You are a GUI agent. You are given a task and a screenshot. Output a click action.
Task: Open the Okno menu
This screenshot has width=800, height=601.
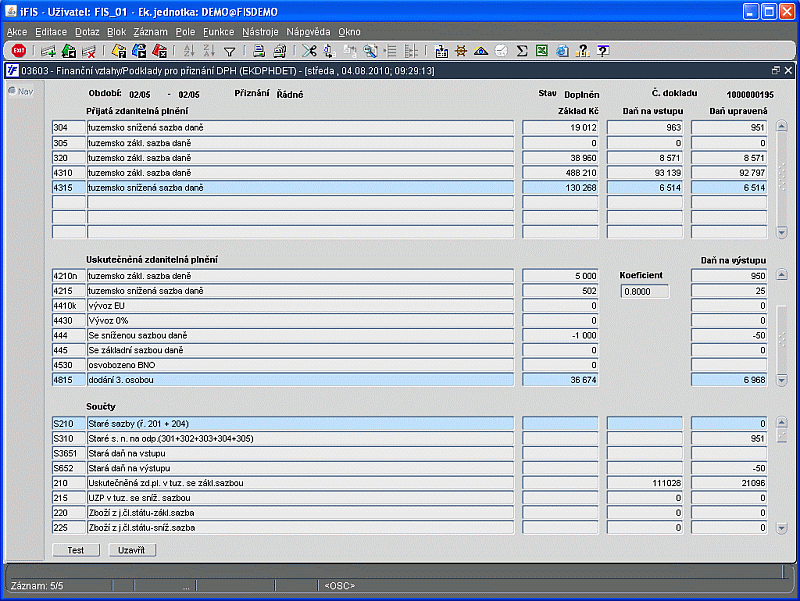pyautogui.click(x=349, y=32)
